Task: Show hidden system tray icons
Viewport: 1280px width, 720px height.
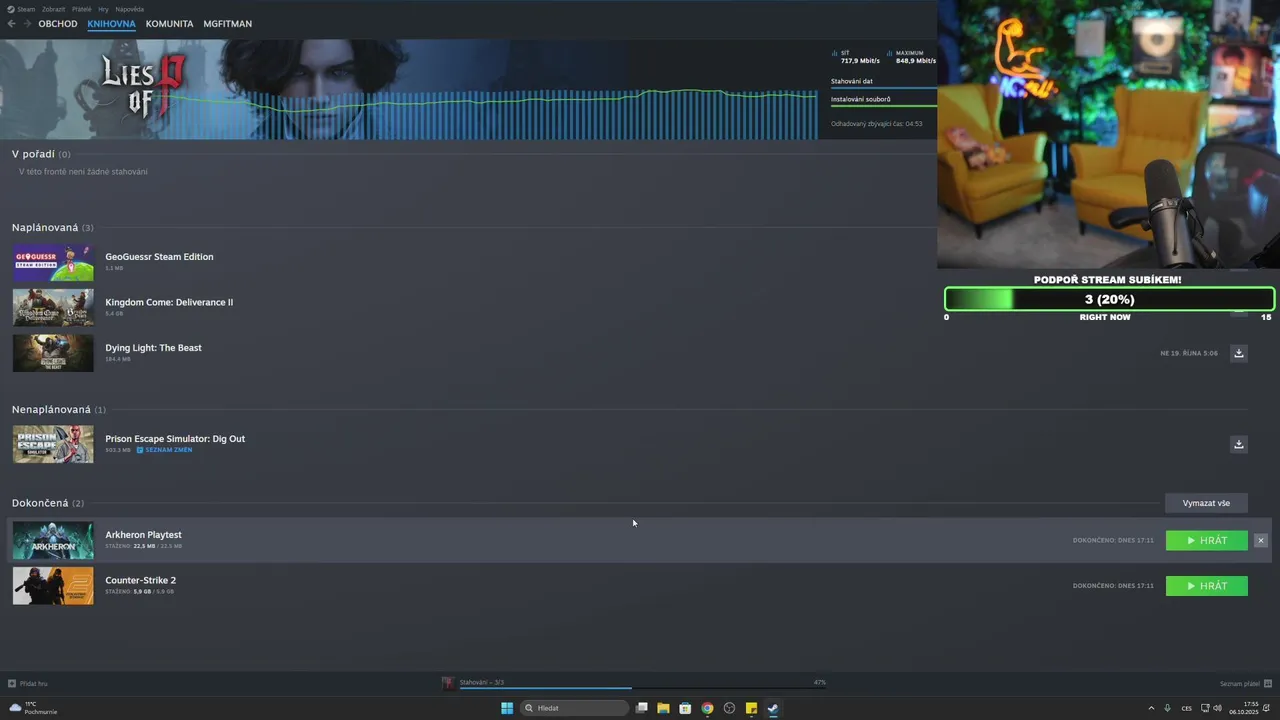Action: pyautogui.click(x=1150, y=708)
